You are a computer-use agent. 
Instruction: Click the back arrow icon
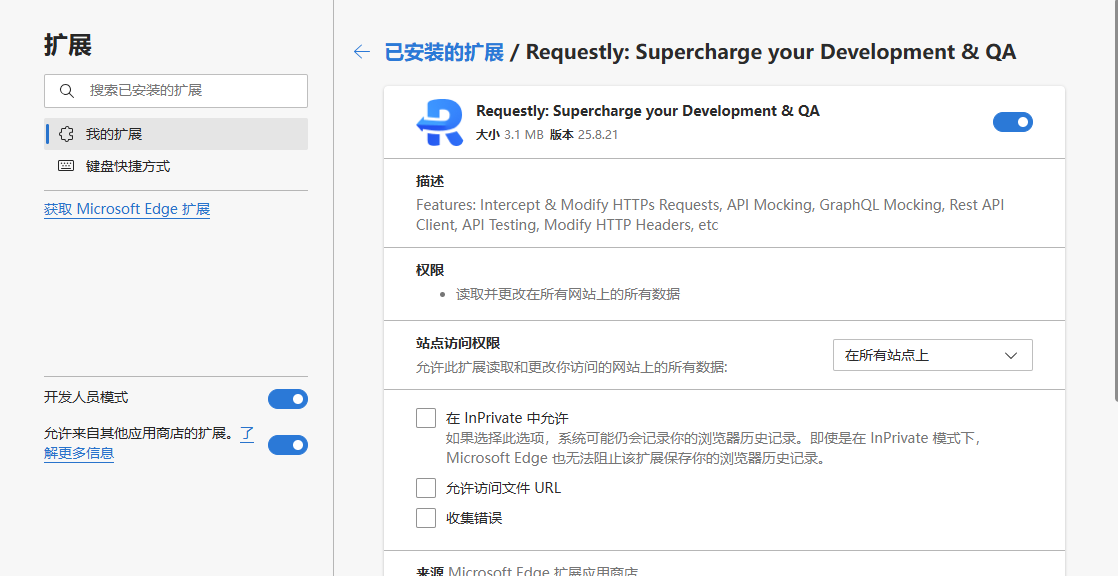[x=362, y=52]
